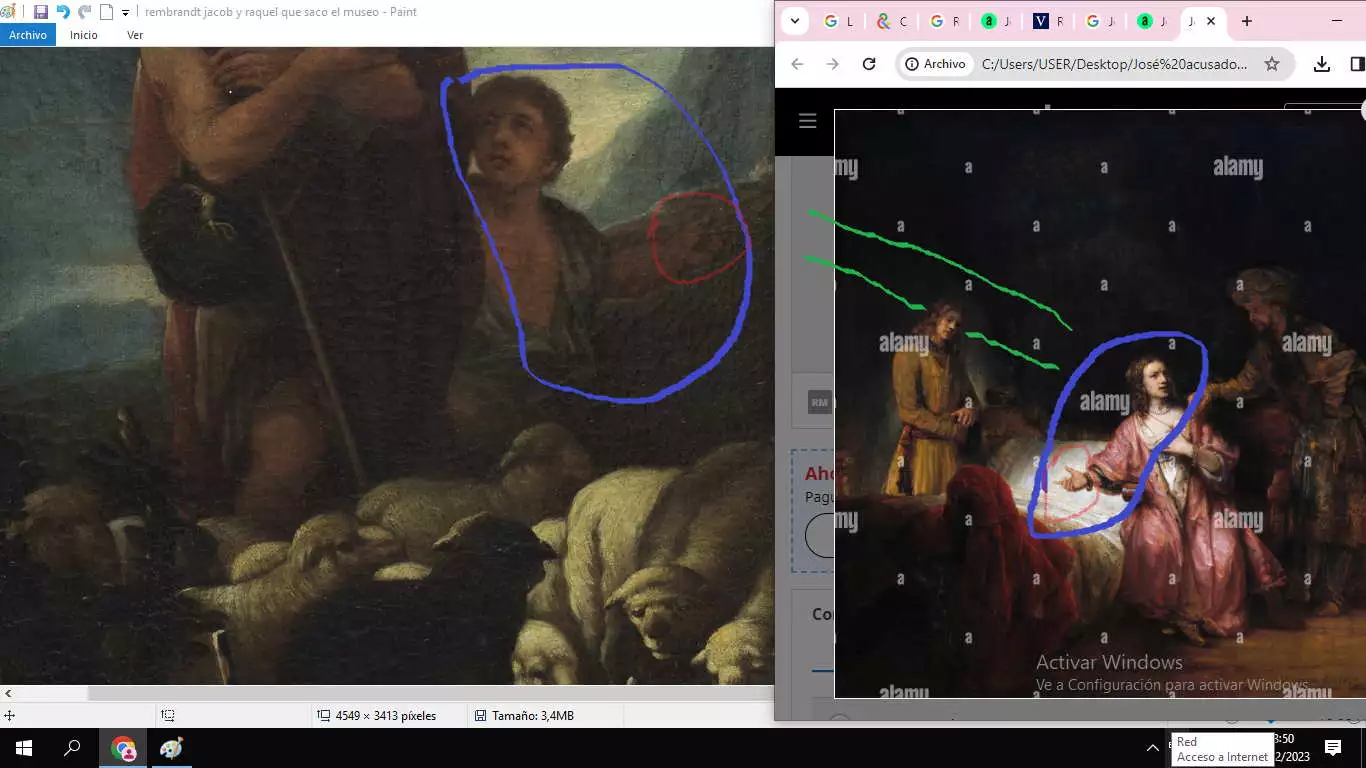Open Chrome tab search dropdown
Image resolution: width=1366 pixels, height=768 pixels.
tap(794, 21)
